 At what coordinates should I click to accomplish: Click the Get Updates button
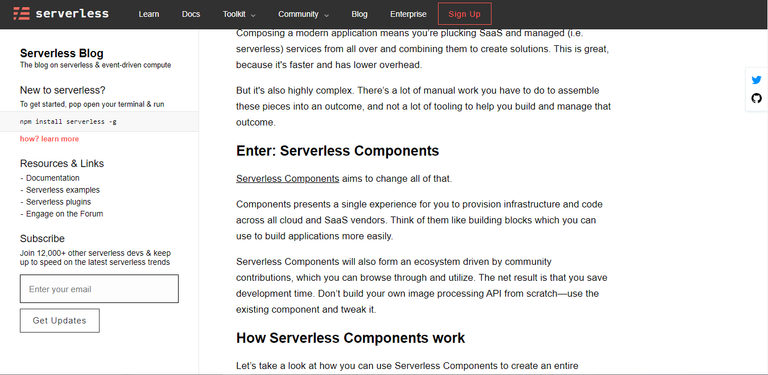click(x=60, y=321)
